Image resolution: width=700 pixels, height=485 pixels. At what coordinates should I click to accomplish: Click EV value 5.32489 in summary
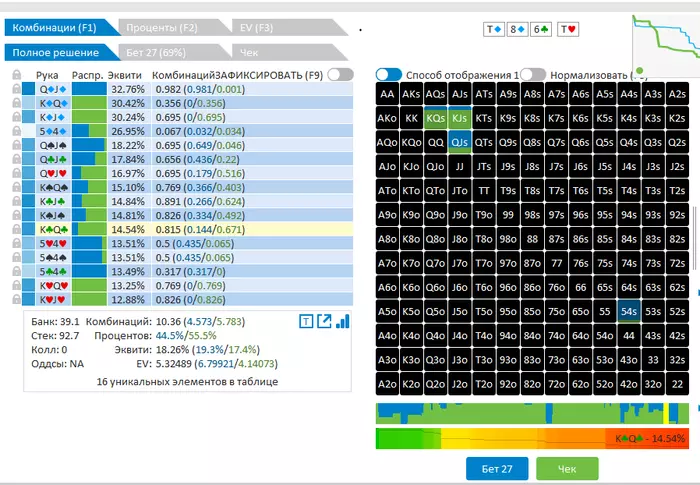(x=173, y=364)
